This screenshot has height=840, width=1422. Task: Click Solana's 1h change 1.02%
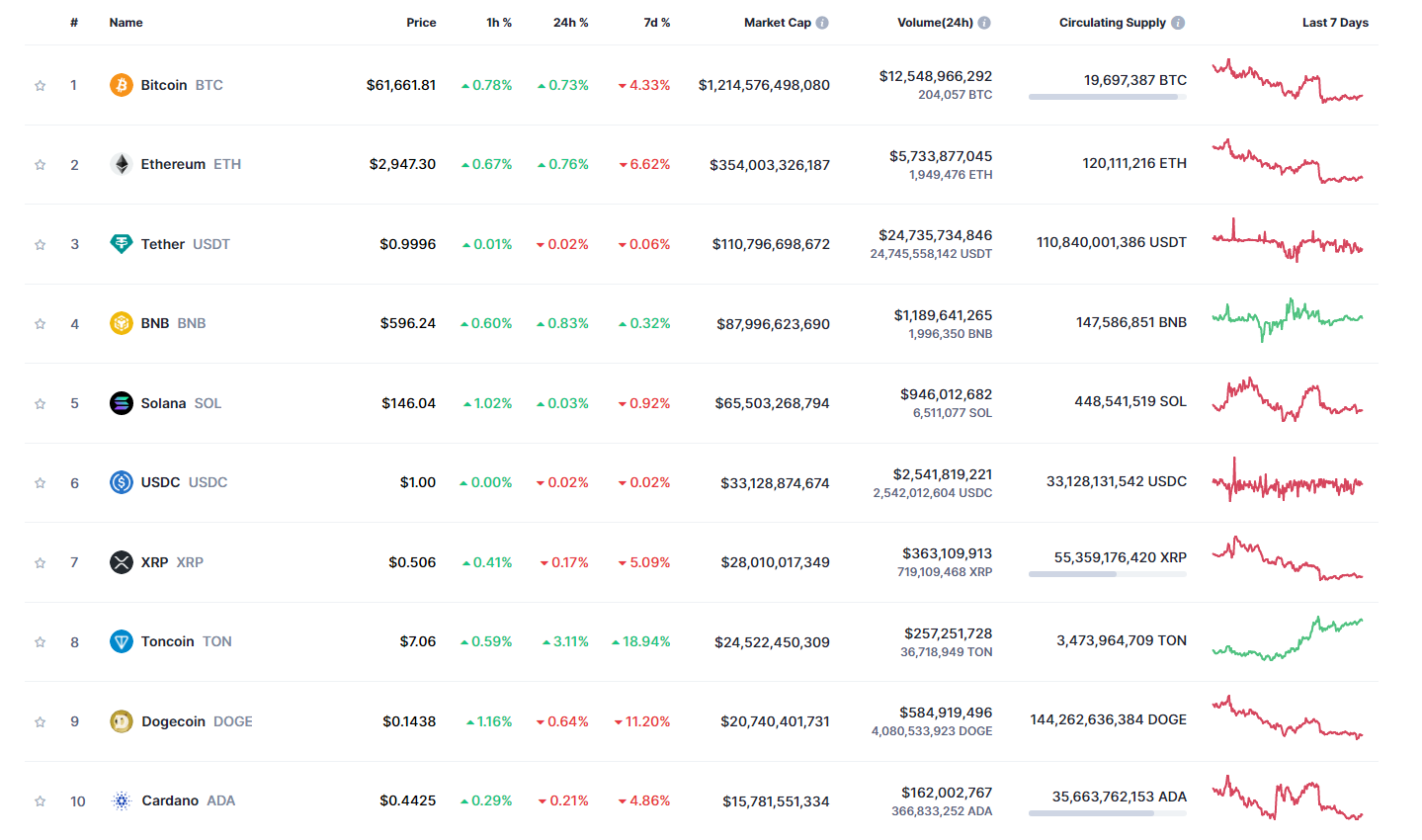point(488,403)
